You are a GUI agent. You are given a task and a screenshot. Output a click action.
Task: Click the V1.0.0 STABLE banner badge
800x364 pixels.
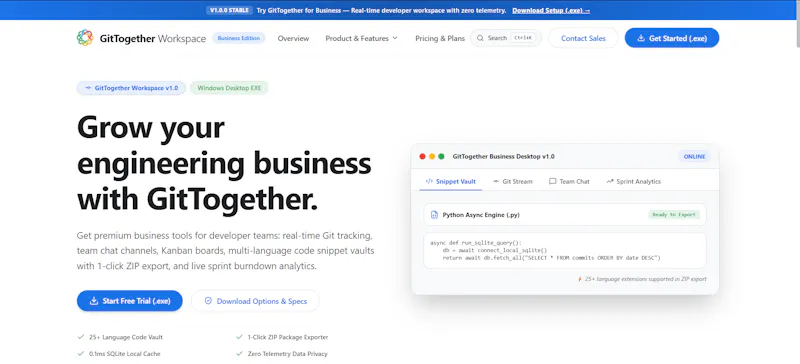point(230,10)
